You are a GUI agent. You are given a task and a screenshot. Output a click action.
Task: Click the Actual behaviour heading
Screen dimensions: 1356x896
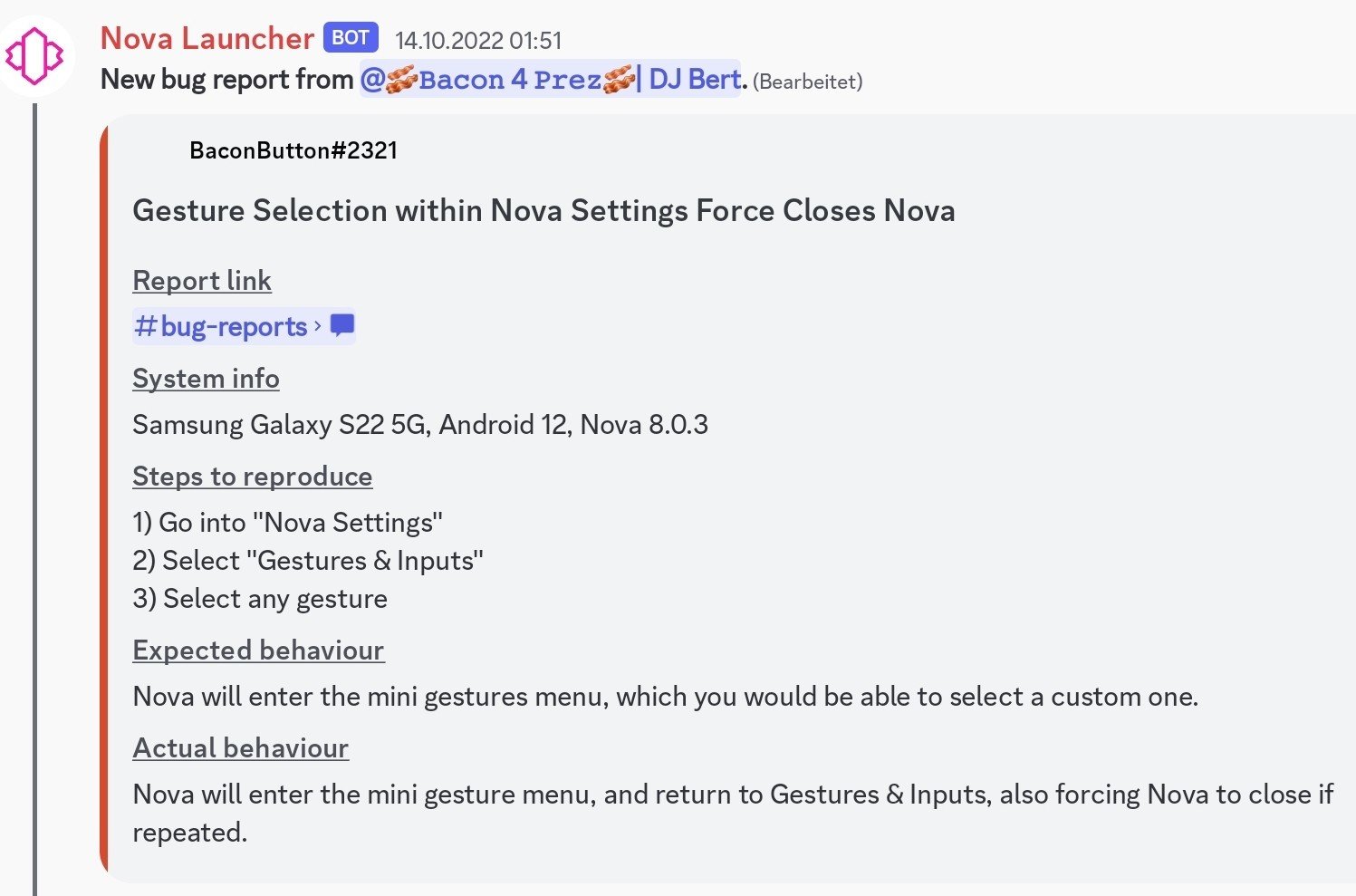[x=241, y=748]
